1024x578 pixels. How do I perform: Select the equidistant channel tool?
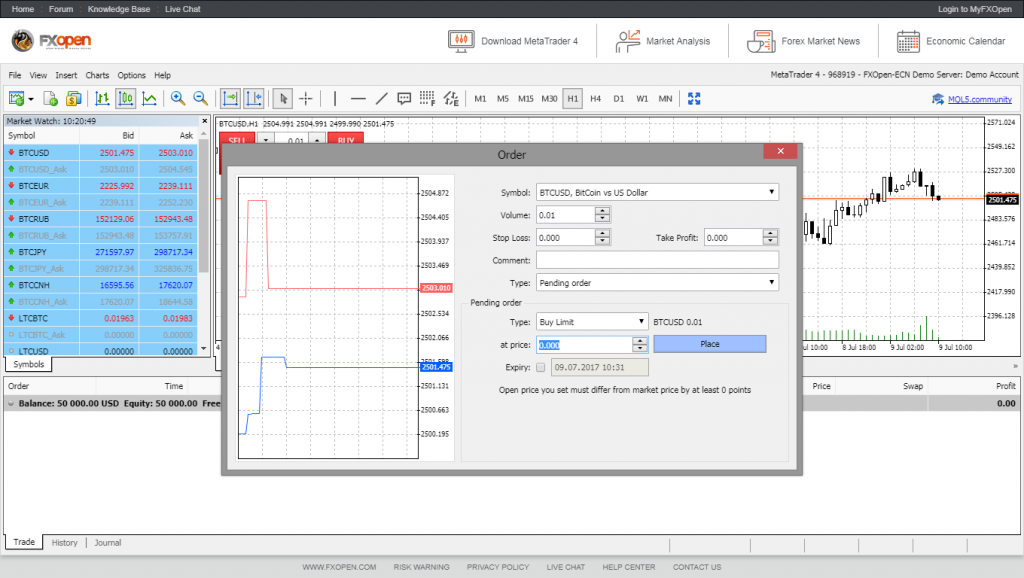click(451, 99)
